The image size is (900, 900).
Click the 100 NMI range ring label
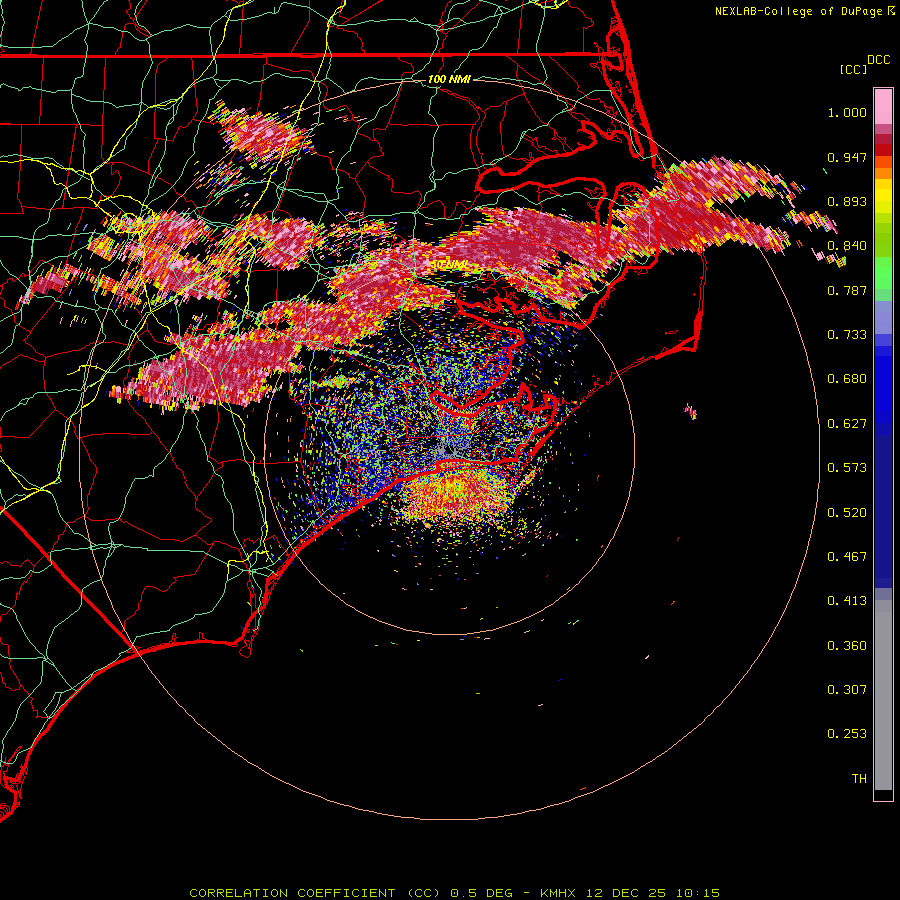pyautogui.click(x=449, y=79)
